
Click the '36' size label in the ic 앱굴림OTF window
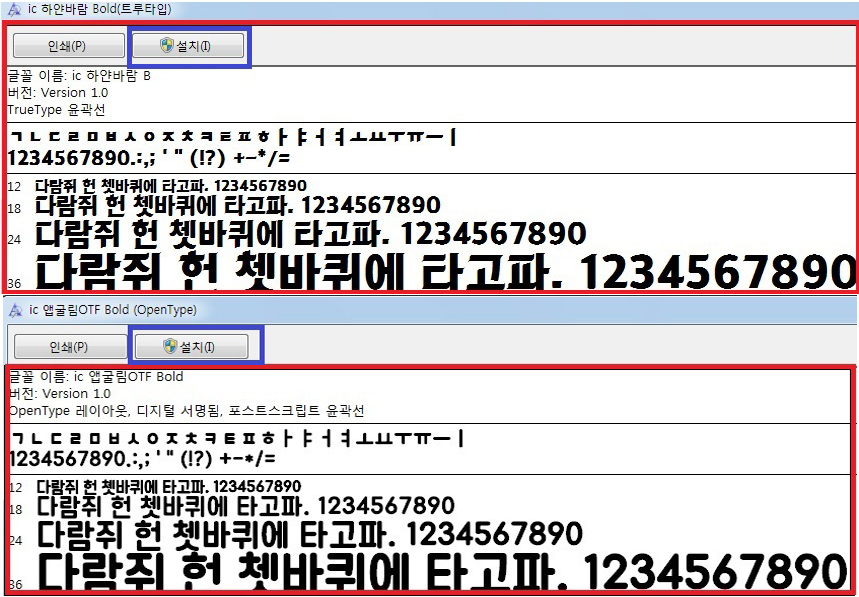point(16,584)
